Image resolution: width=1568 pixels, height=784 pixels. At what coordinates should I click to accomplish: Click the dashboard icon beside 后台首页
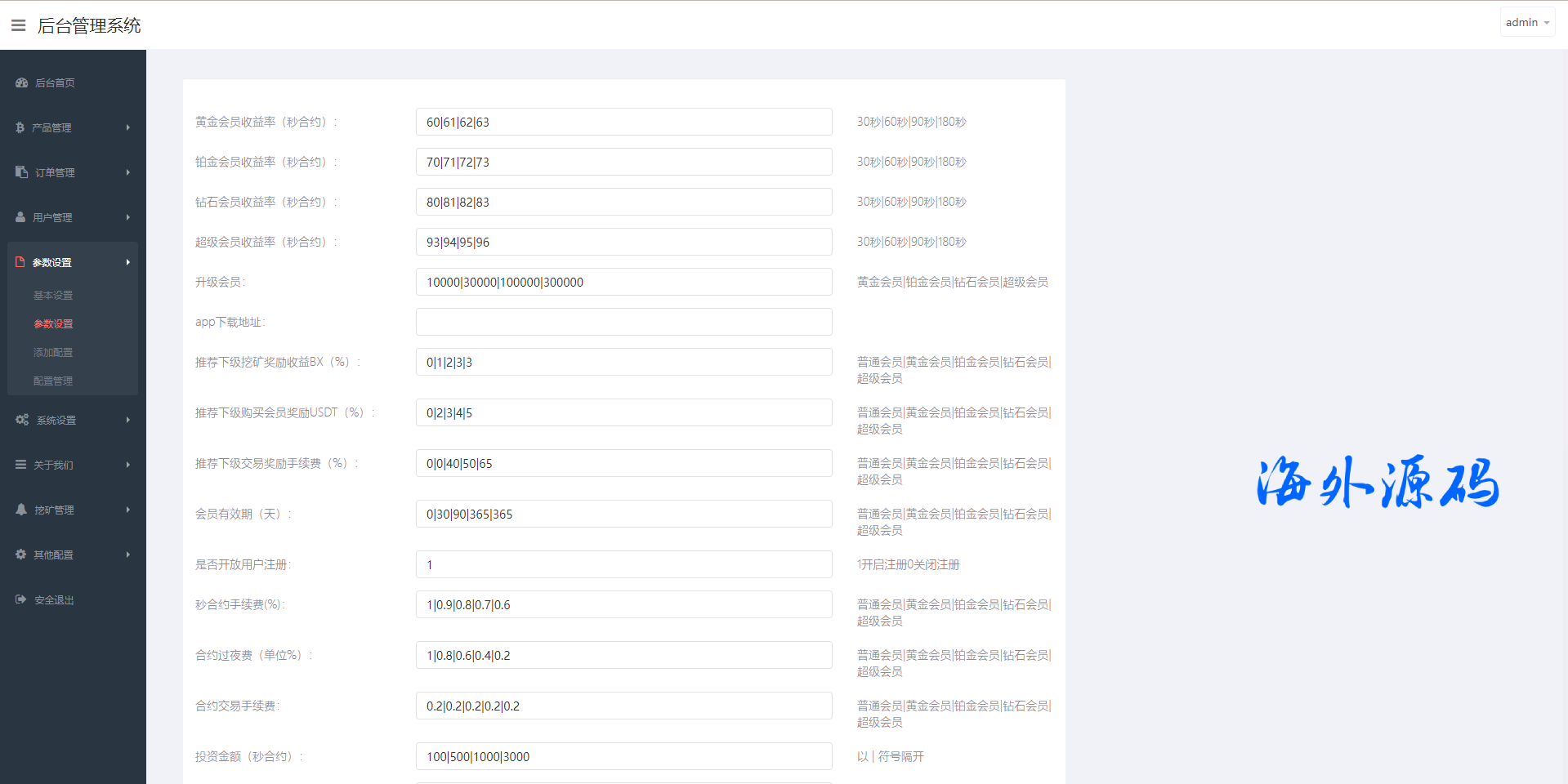pos(21,82)
